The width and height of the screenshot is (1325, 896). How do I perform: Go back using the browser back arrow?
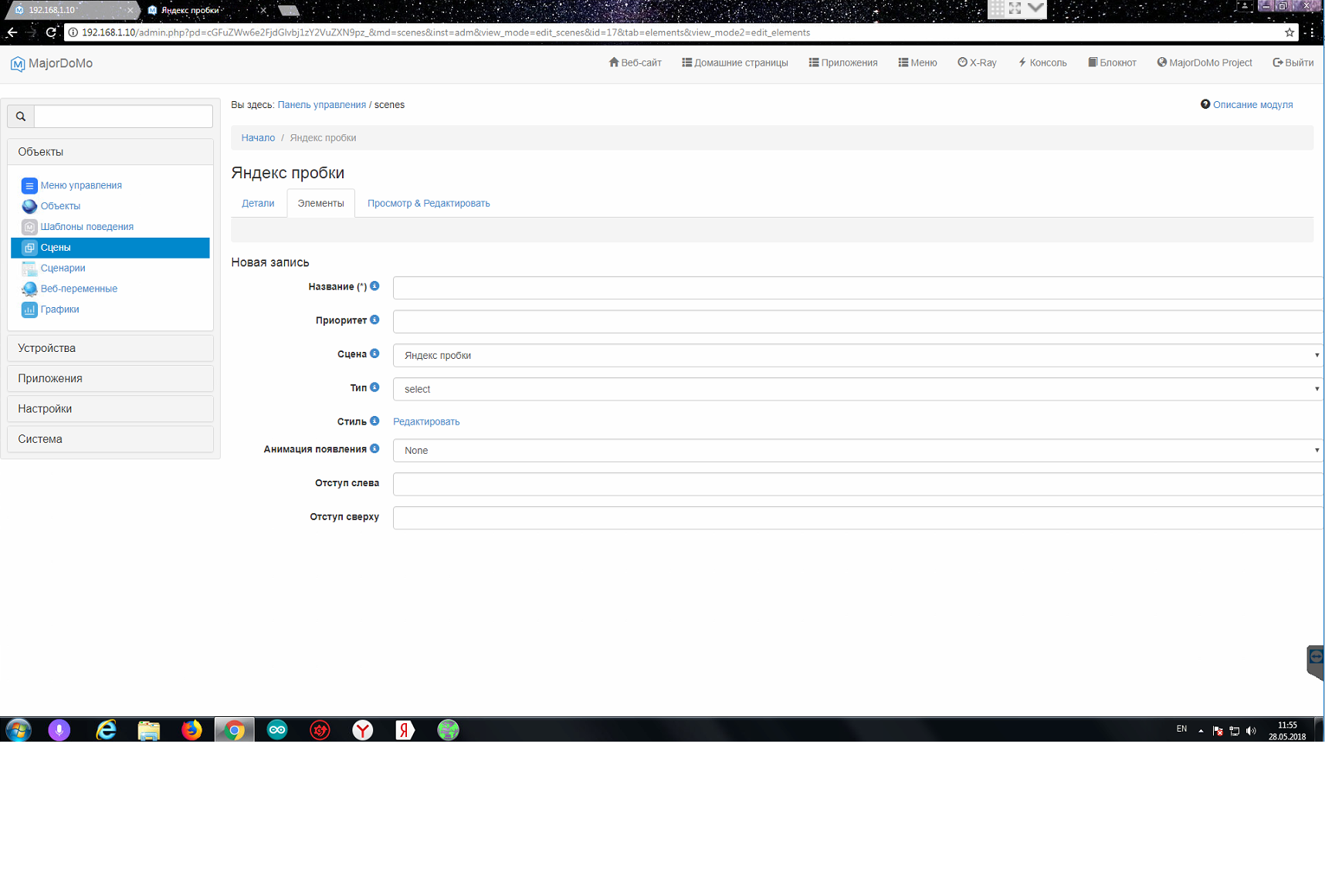click(12, 32)
